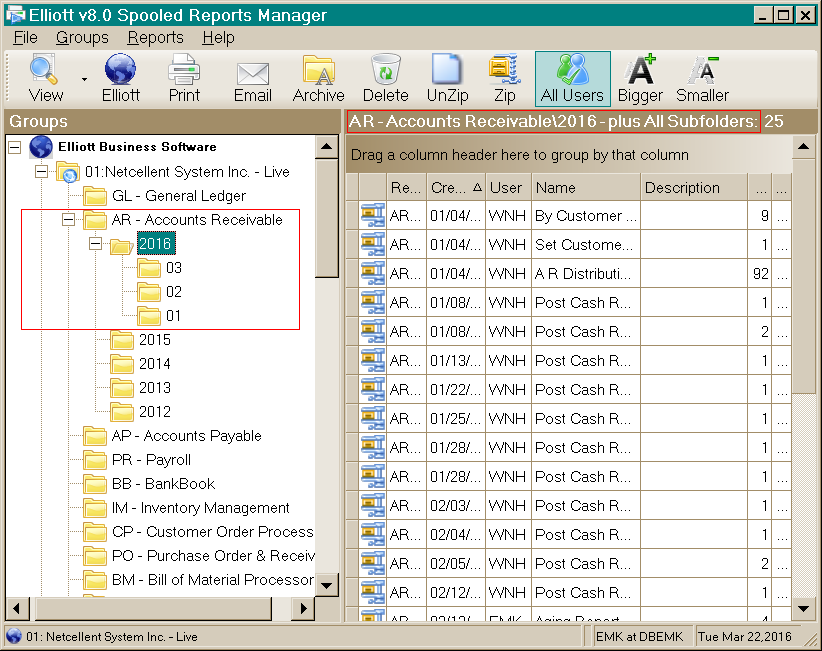Delete the selected report with recycle bin
The width and height of the screenshot is (822, 651).
(385, 79)
